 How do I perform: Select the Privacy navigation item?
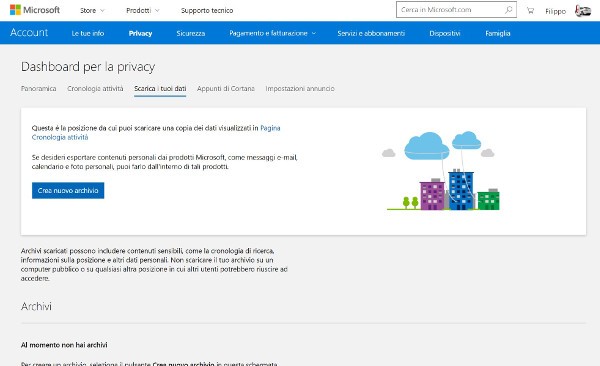(x=140, y=33)
